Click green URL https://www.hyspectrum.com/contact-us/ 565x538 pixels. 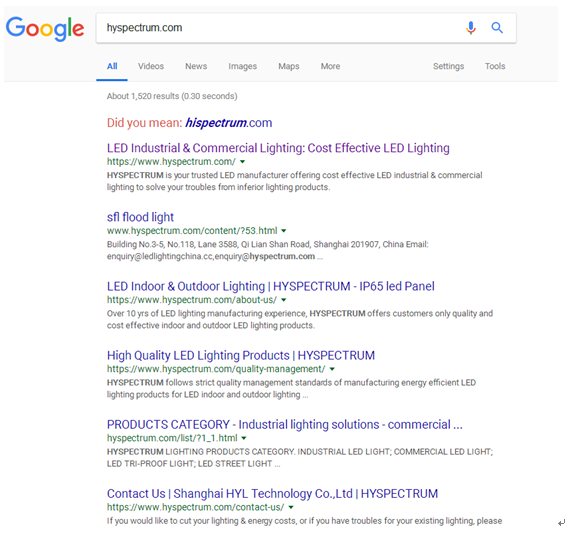click(195, 507)
